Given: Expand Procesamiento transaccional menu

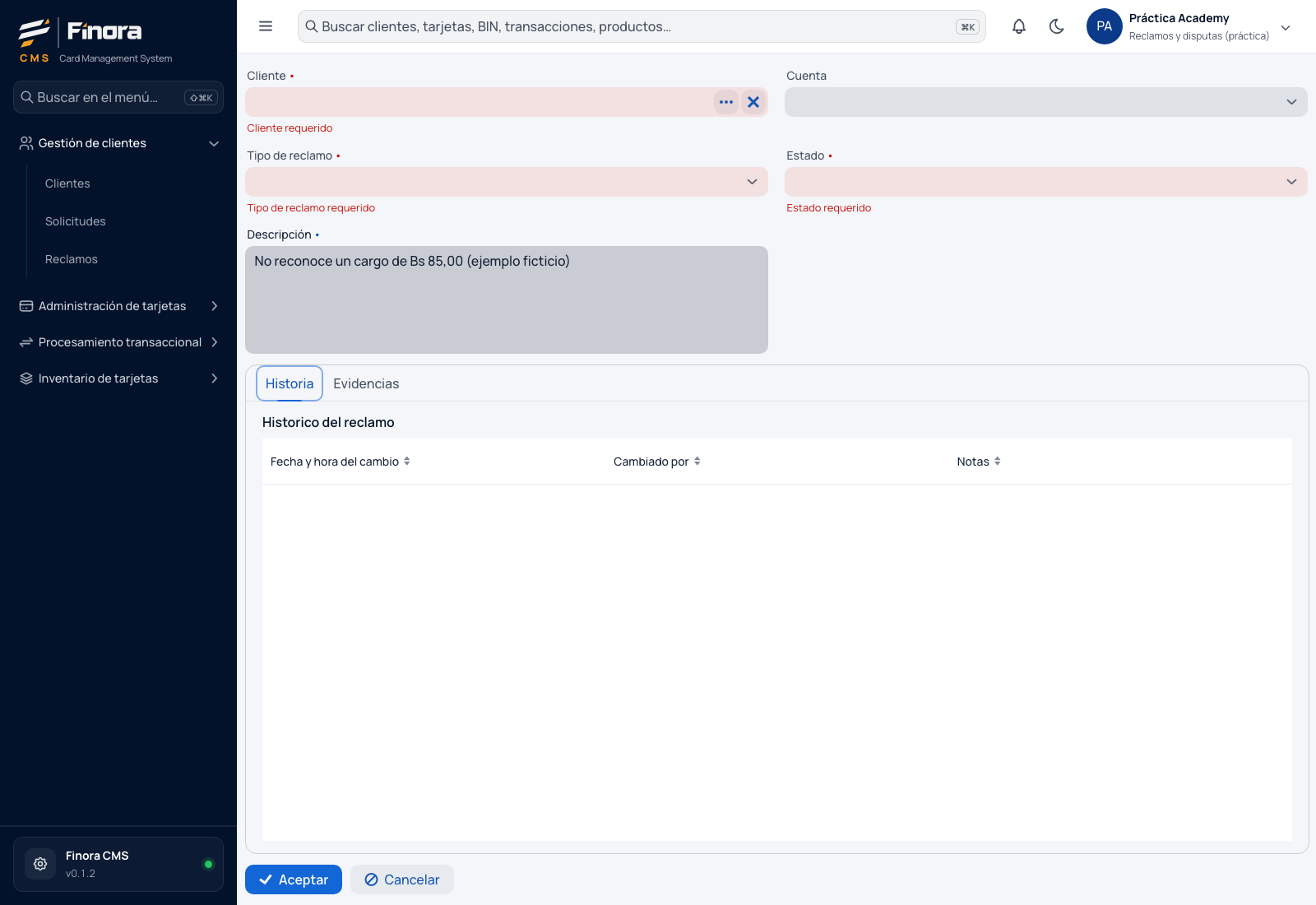Looking at the screenshot, I should (x=214, y=342).
